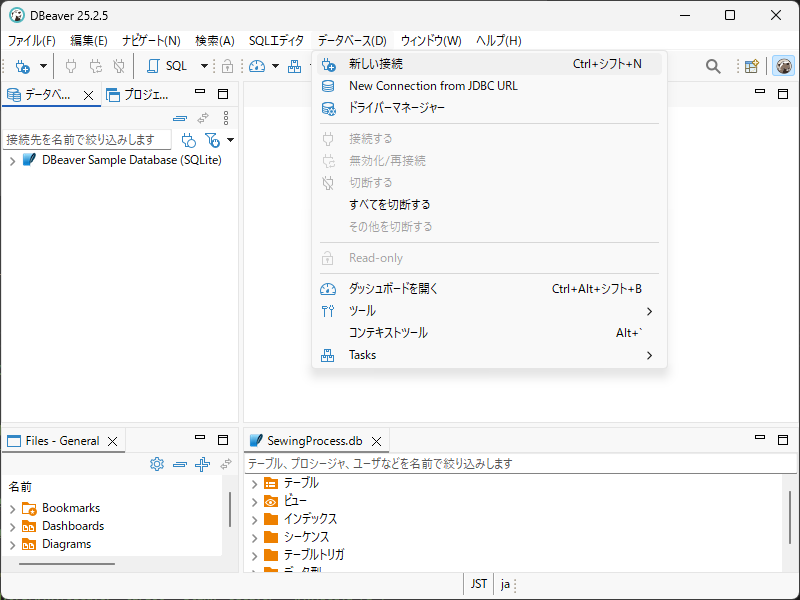The width and height of the screenshot is (800, 600).
Task: Click the ja locale status entry
Action: tap(505, 584)
